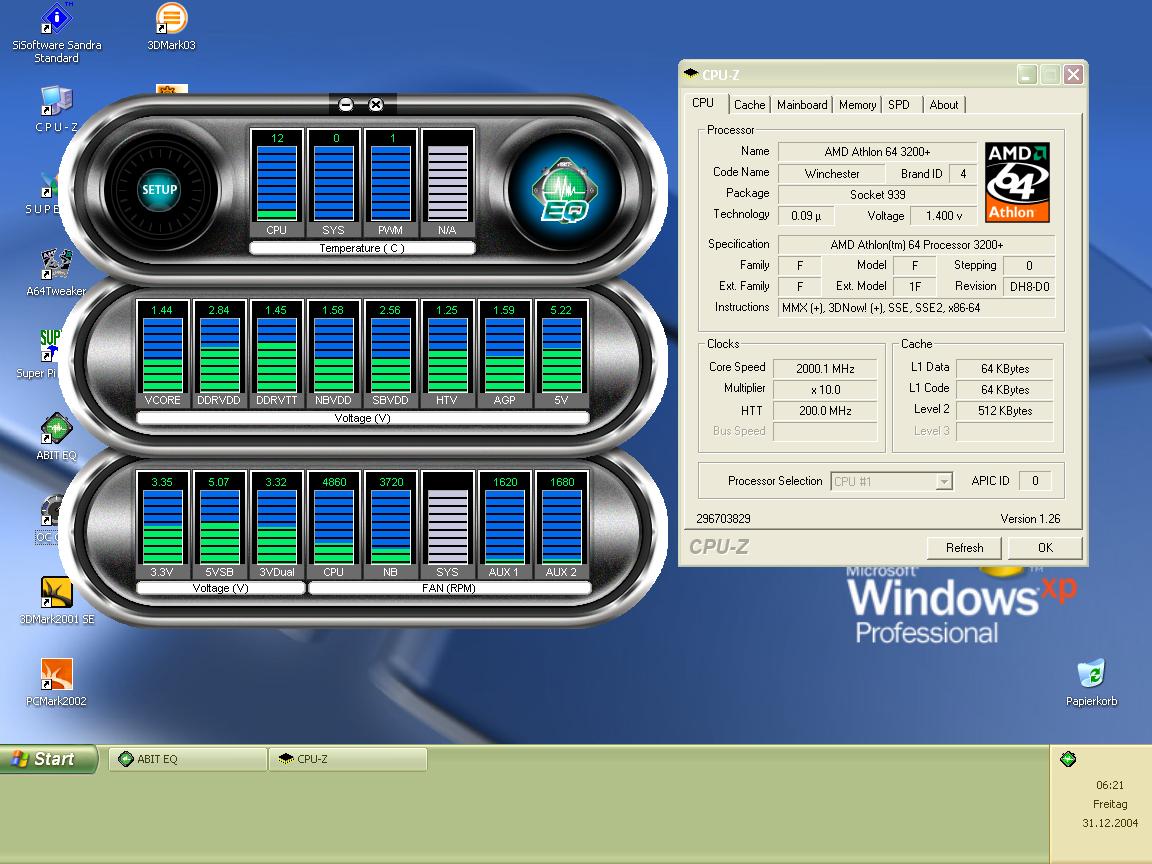Open the 3DMark03 desktop shortcut

coord(171,20)
